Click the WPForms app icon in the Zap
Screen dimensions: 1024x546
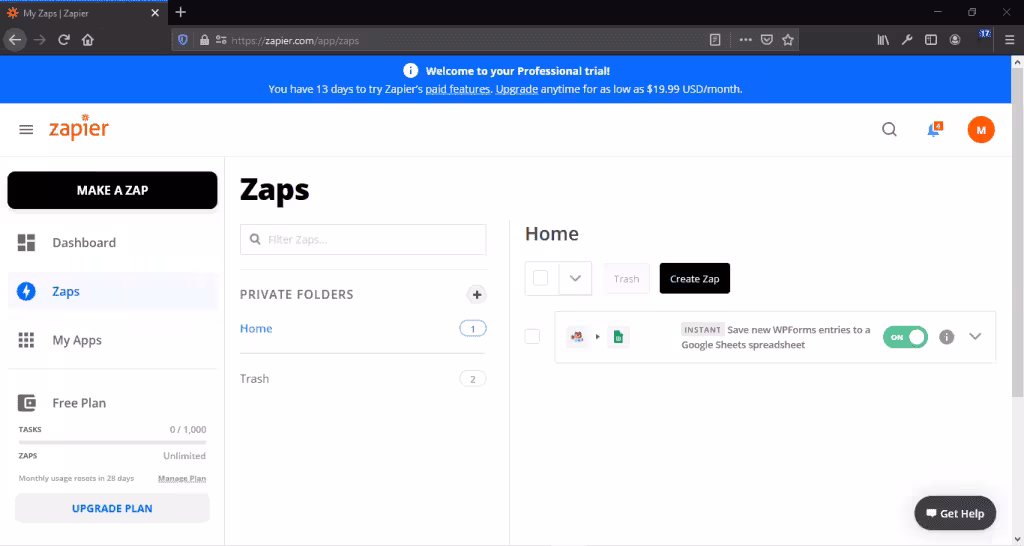(x=577, y=337)
